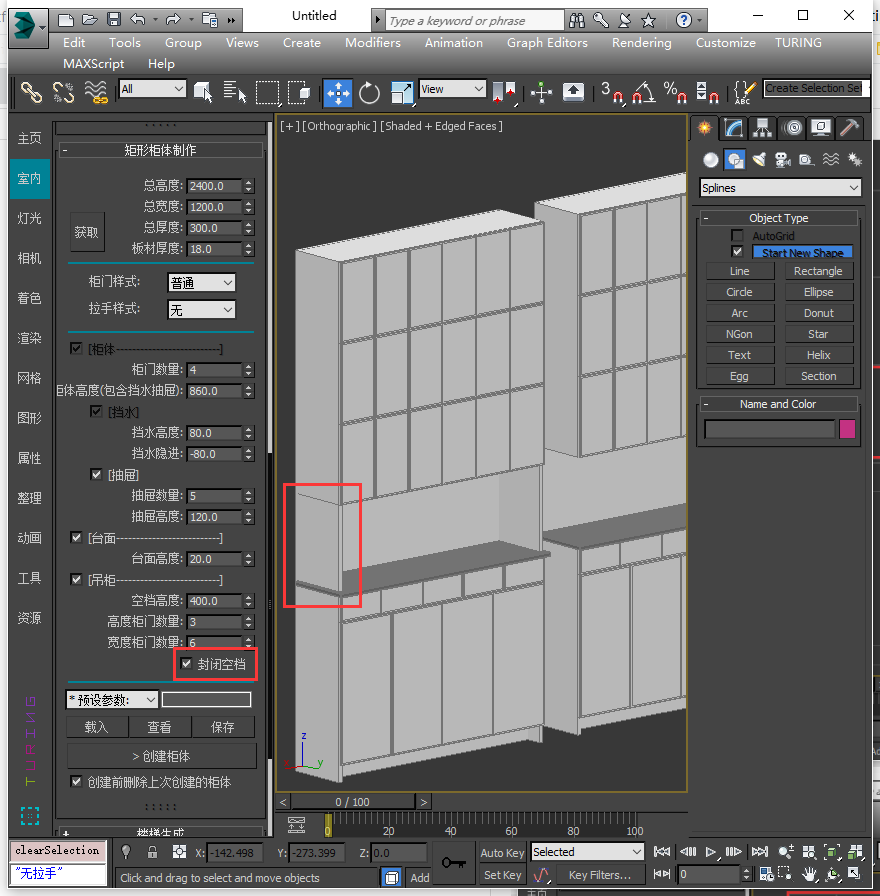Viewport: 880px width, 896px height.
Task: Click the Spinner Snap Toggle icon
Action: click(x=707, y=92)
